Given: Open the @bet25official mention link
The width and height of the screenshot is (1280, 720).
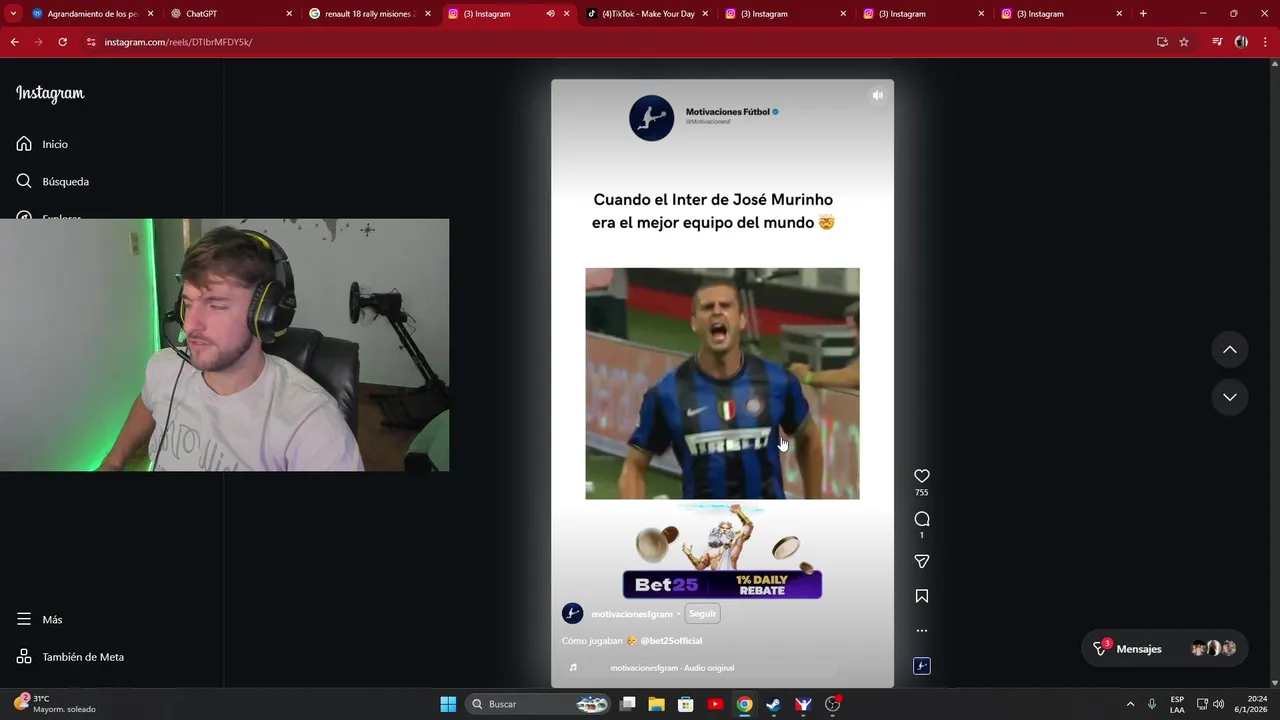Looking at the screenshot, I should pos(671,641).
